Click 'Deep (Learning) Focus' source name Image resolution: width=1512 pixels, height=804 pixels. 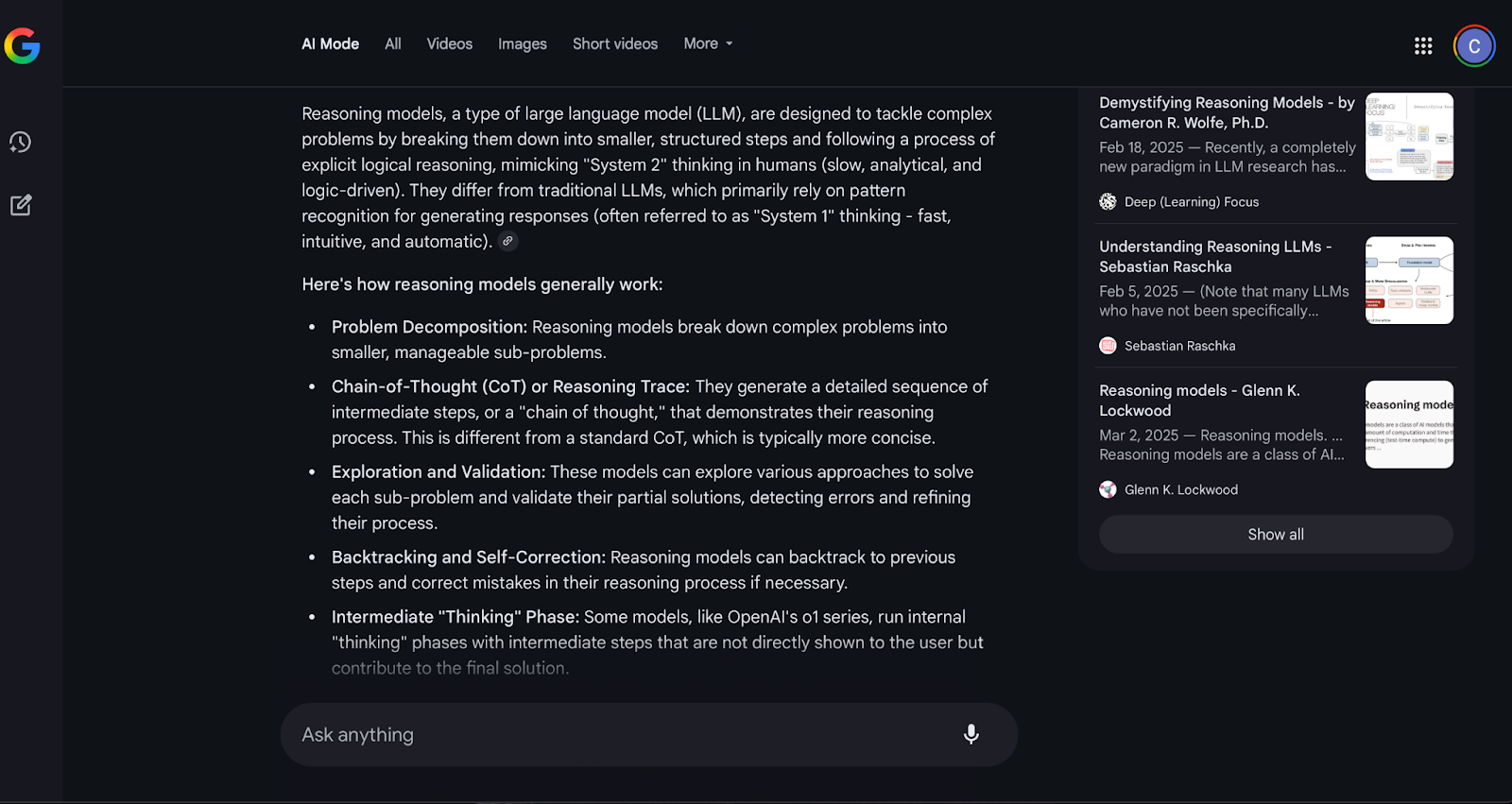pos(1192,201)
